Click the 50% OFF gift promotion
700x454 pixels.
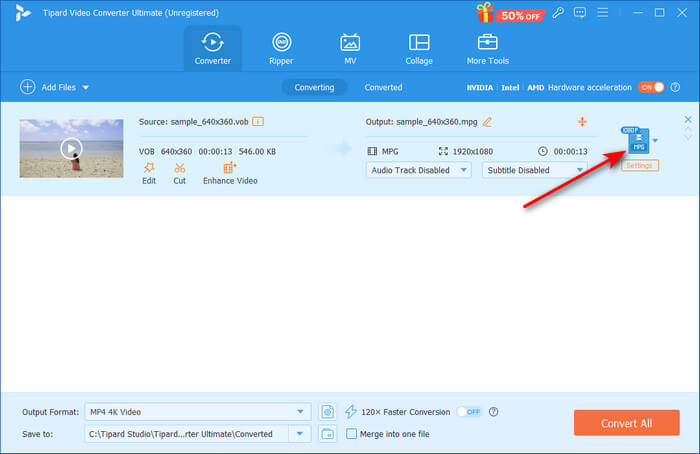click(x=511, y=13)
